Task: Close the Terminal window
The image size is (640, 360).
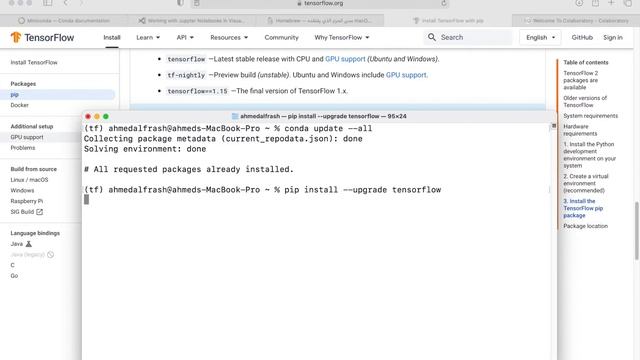Action: pyautogui.click(x=88, y=116)
